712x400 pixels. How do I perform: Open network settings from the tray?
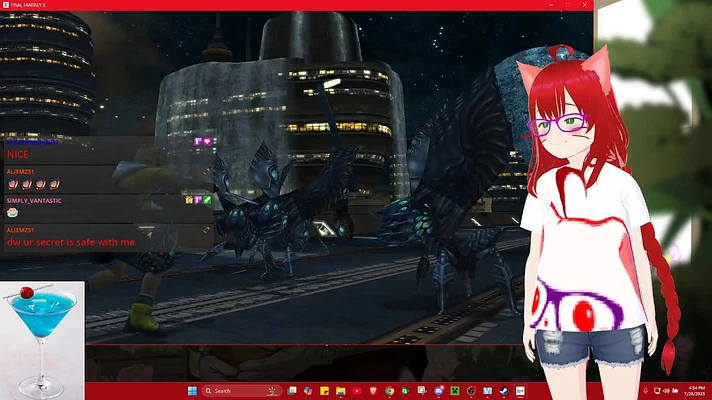point(657,391)
